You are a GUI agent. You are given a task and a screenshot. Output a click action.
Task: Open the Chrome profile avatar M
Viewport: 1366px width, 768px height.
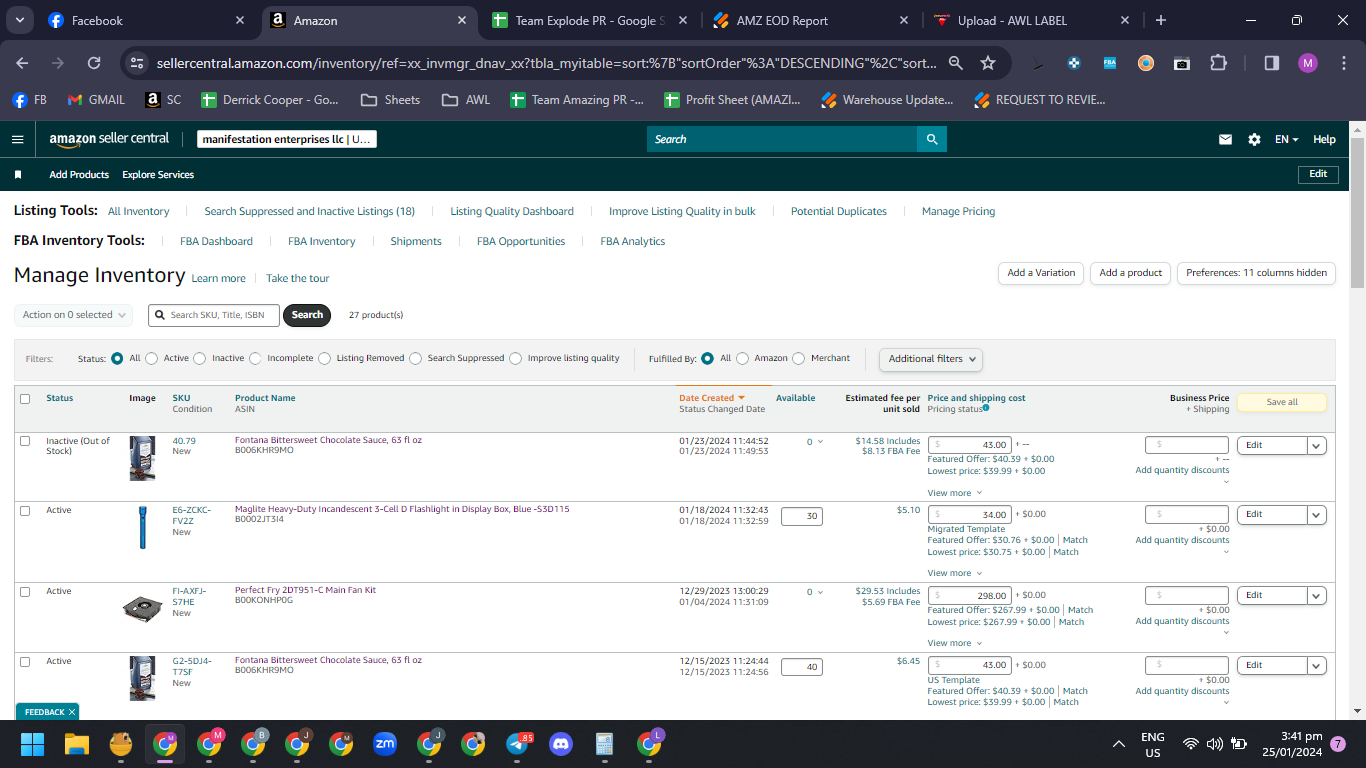(1308, 63)
